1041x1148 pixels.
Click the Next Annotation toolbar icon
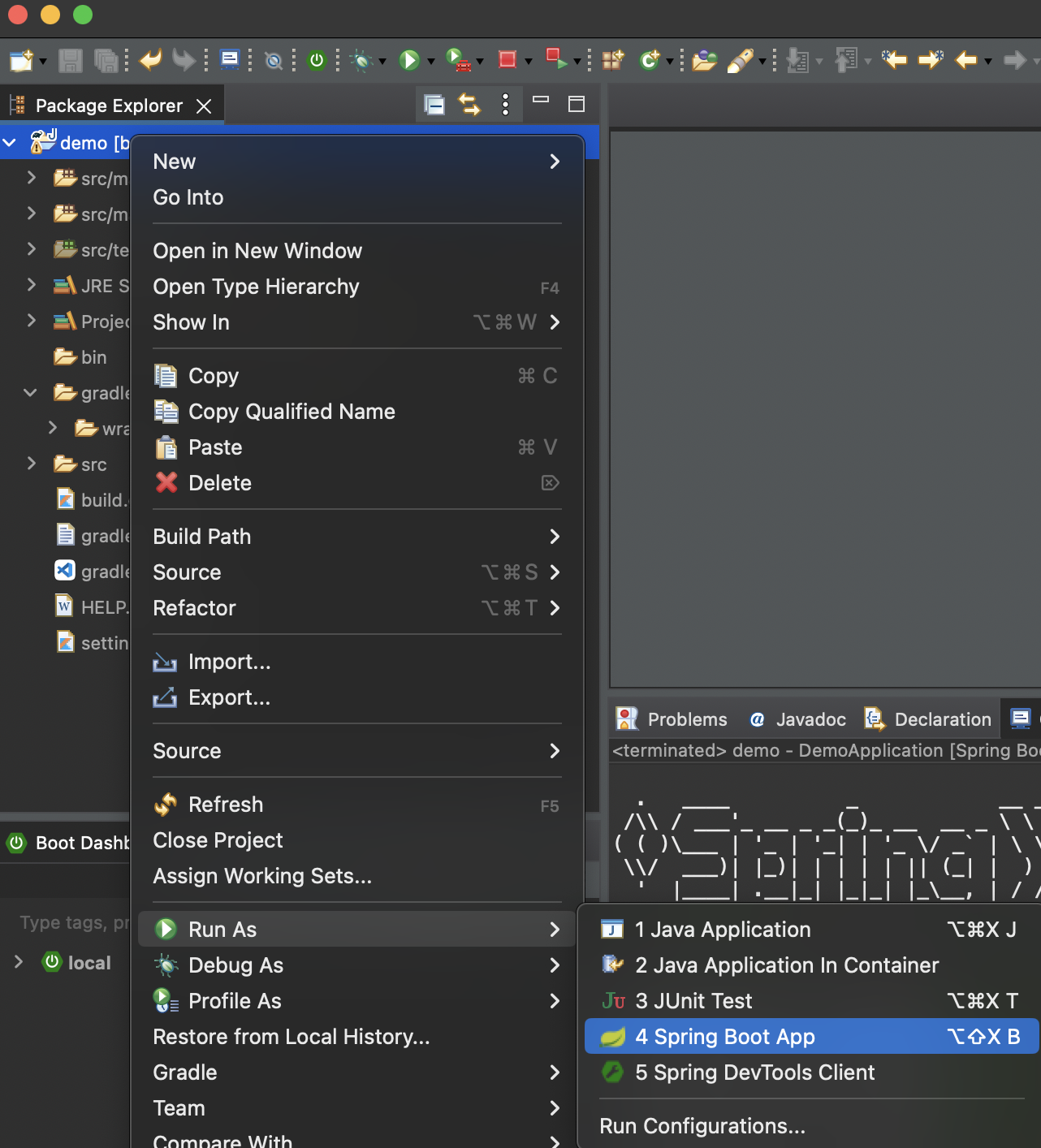tap(798, 60)
